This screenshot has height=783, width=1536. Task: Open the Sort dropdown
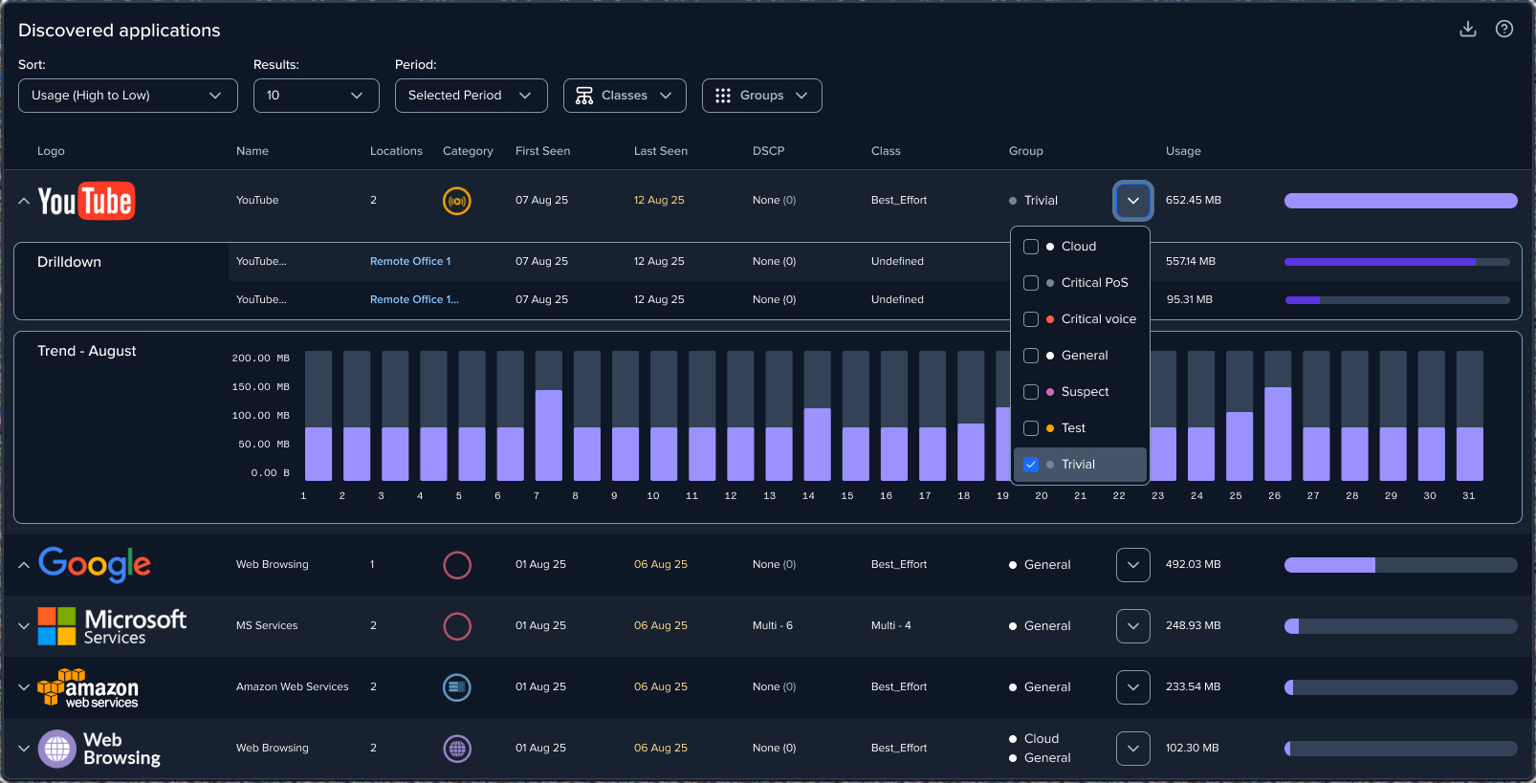(127, 95)
